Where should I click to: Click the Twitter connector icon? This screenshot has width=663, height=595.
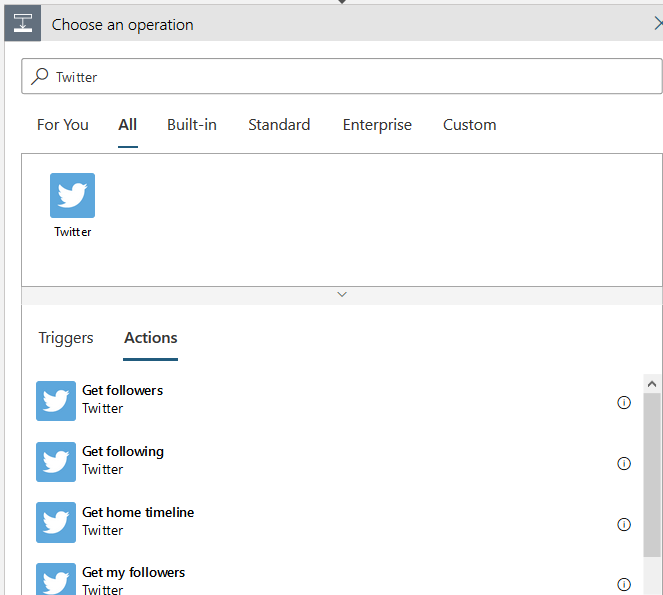click(72, 196)
